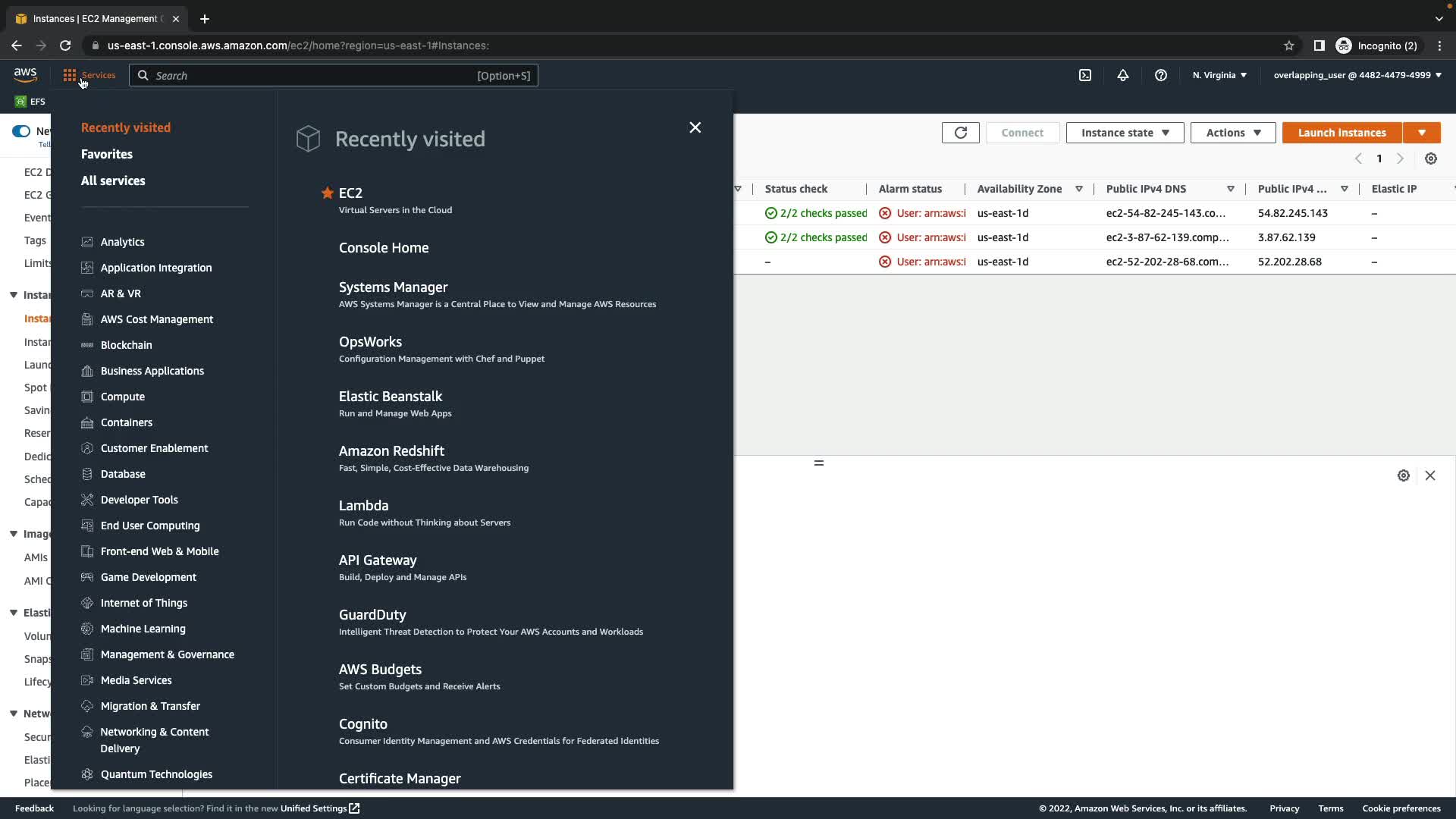Click the Launch instances button

point(1341,133)
